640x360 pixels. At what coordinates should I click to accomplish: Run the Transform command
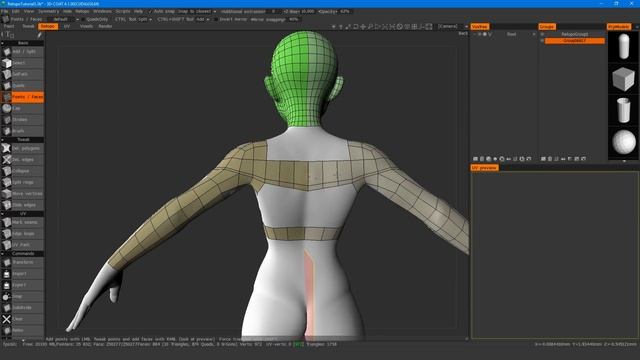pyautogui.click(x=22, y=262)
